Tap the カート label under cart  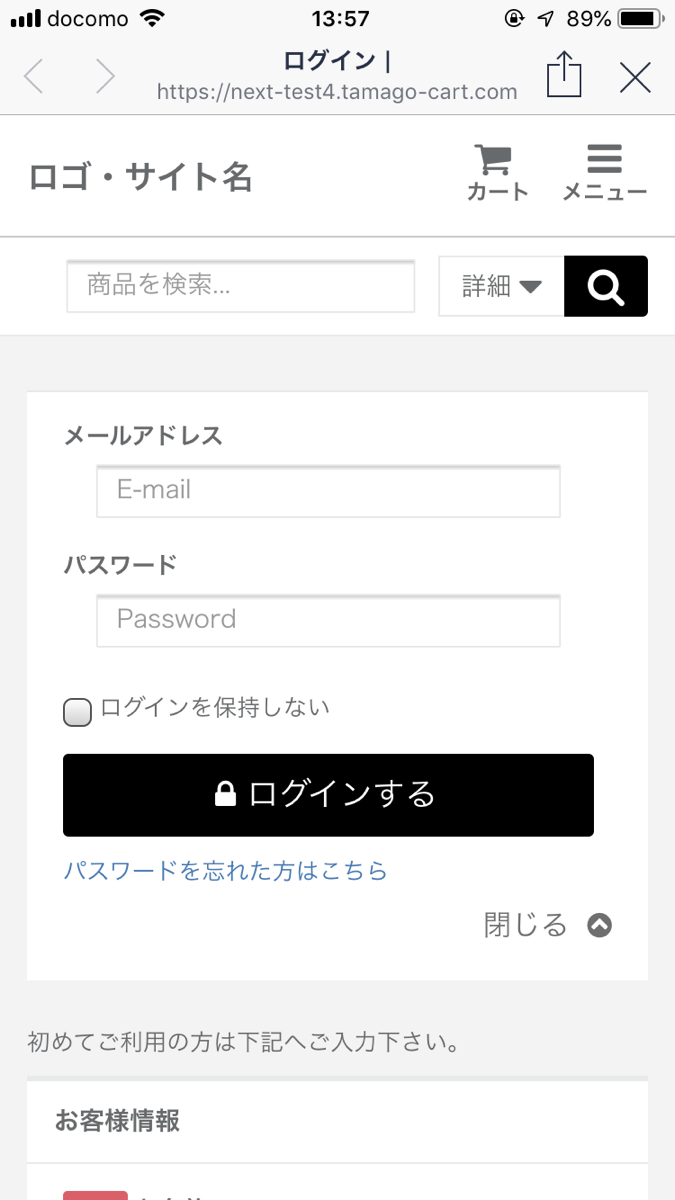tap(497, 192)
